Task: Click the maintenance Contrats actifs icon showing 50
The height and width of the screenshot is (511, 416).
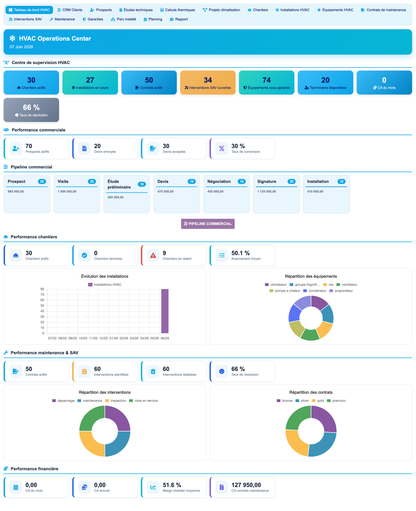Action: (x=16, y=371)
